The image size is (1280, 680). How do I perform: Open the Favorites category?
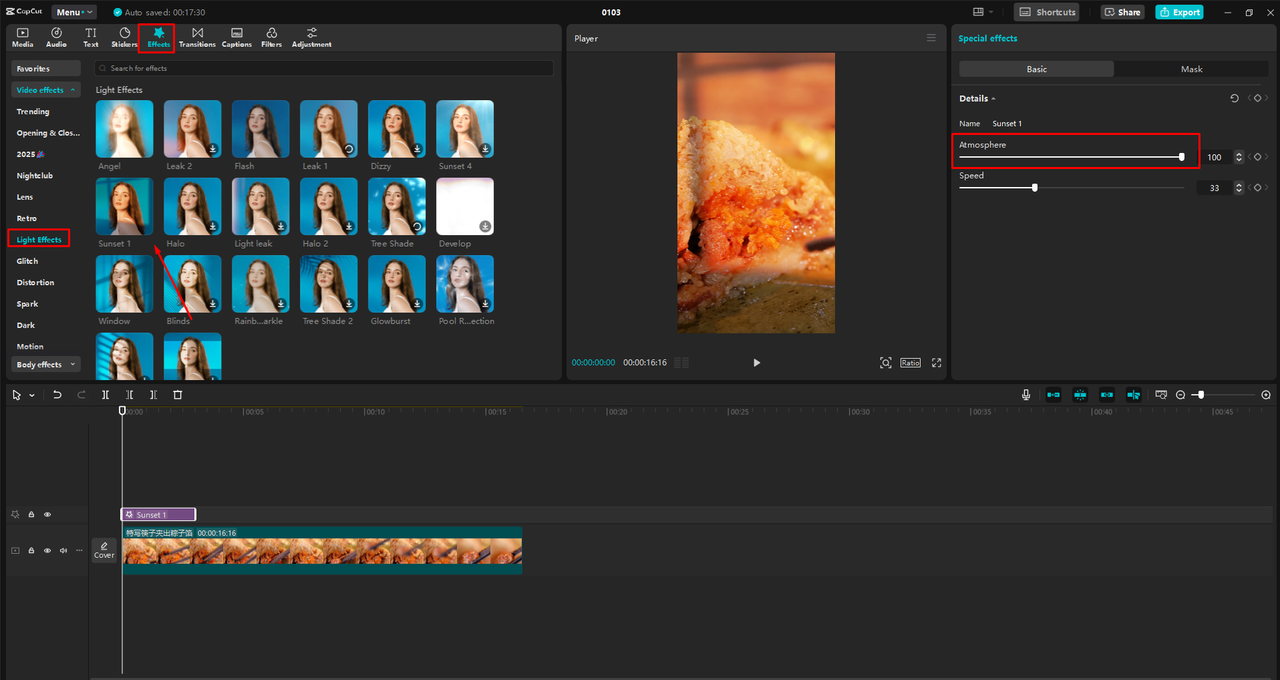tap(46, 69)
